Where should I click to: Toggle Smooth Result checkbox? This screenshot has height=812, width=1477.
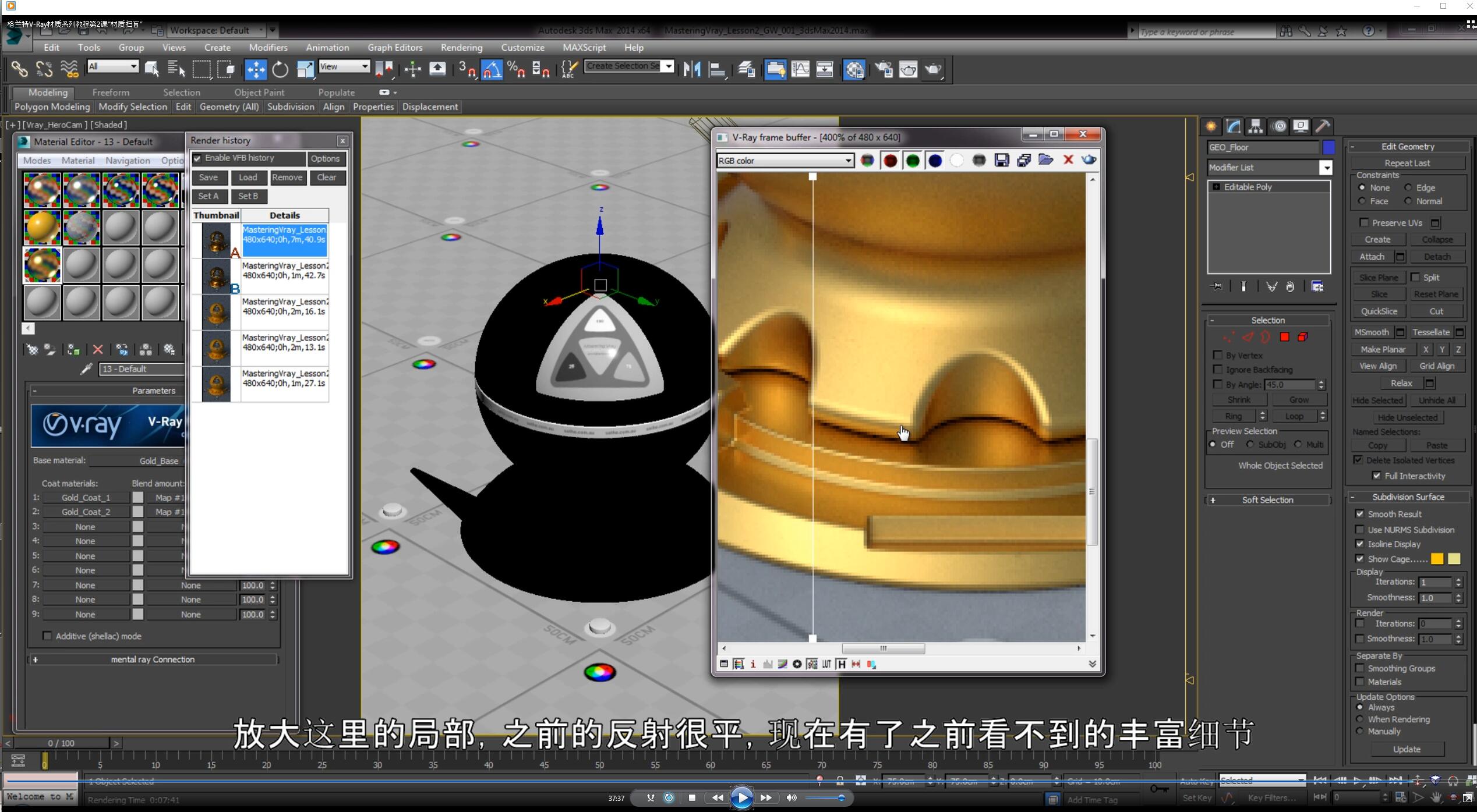pyautogui.click(x=1360, y=514)
